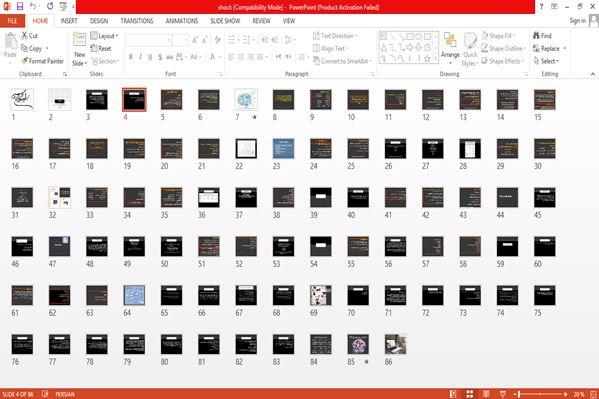The width and height of the screenshot is (599, 399).
Task: Reset the slide layout
Action: [x=101, y=48]
